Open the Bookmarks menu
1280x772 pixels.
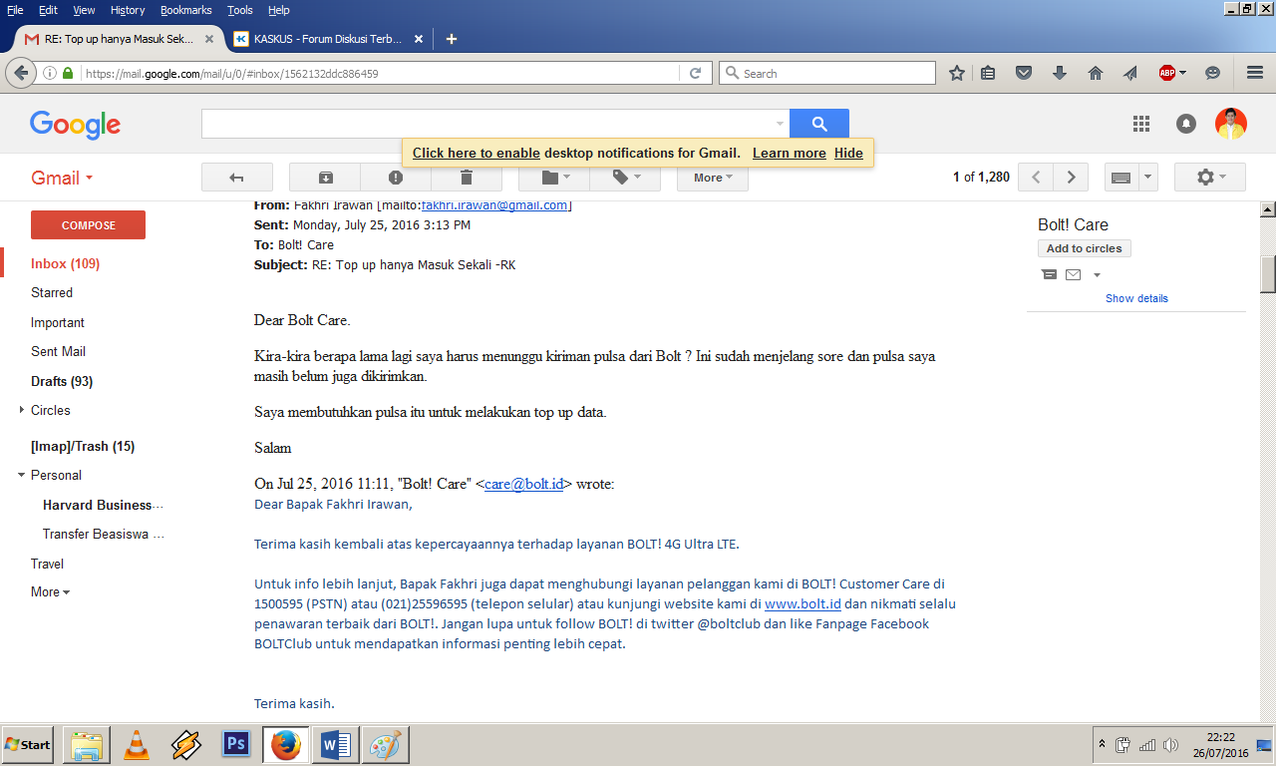pos(186,10)
